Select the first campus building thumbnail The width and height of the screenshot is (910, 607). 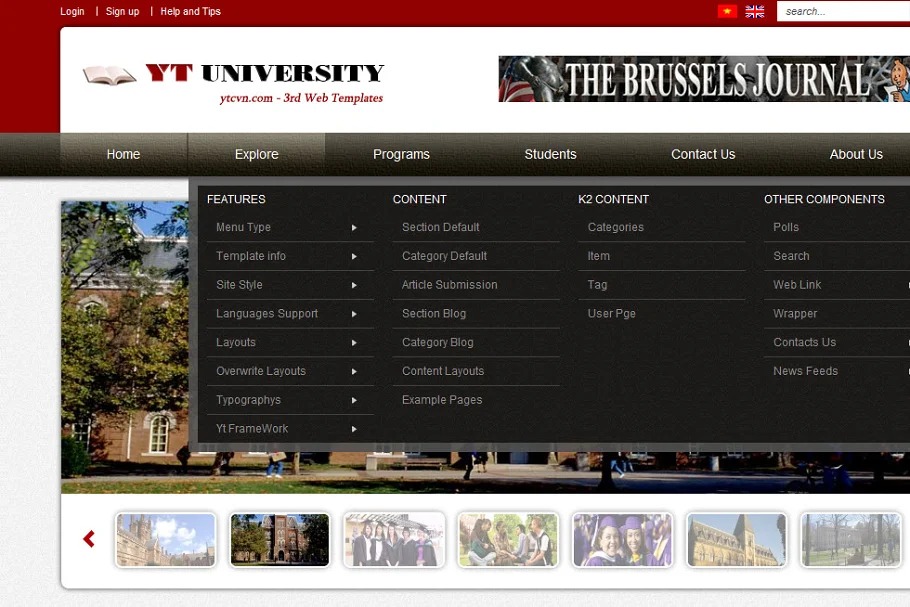[x=165, y=540]
